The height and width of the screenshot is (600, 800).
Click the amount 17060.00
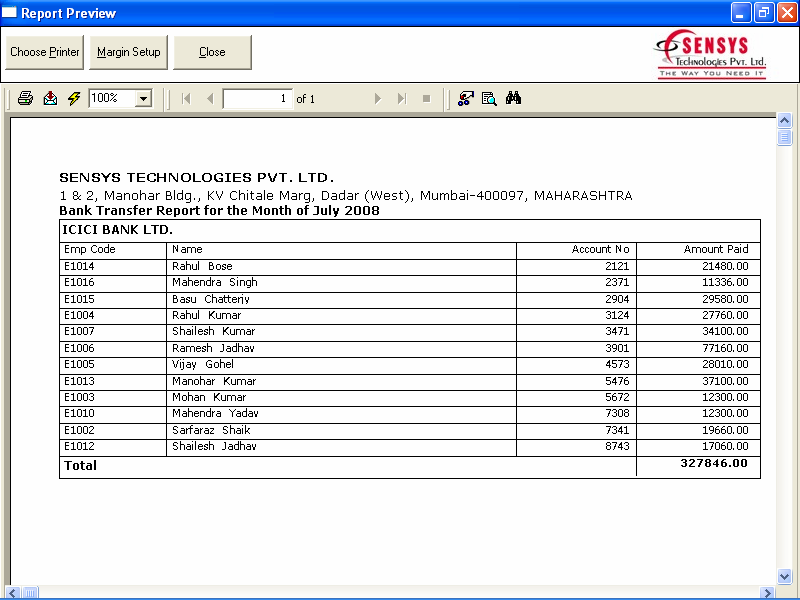[725, 446]
